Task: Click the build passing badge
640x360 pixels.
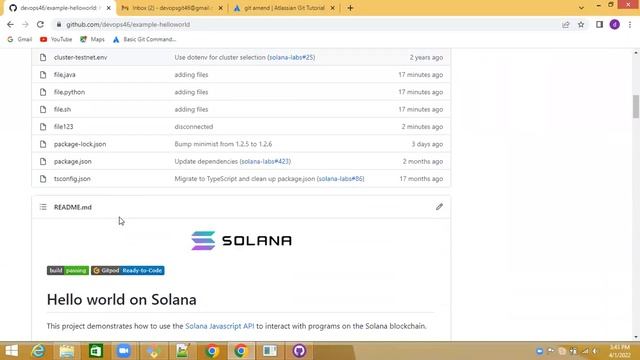Action: tap(68, 271)
